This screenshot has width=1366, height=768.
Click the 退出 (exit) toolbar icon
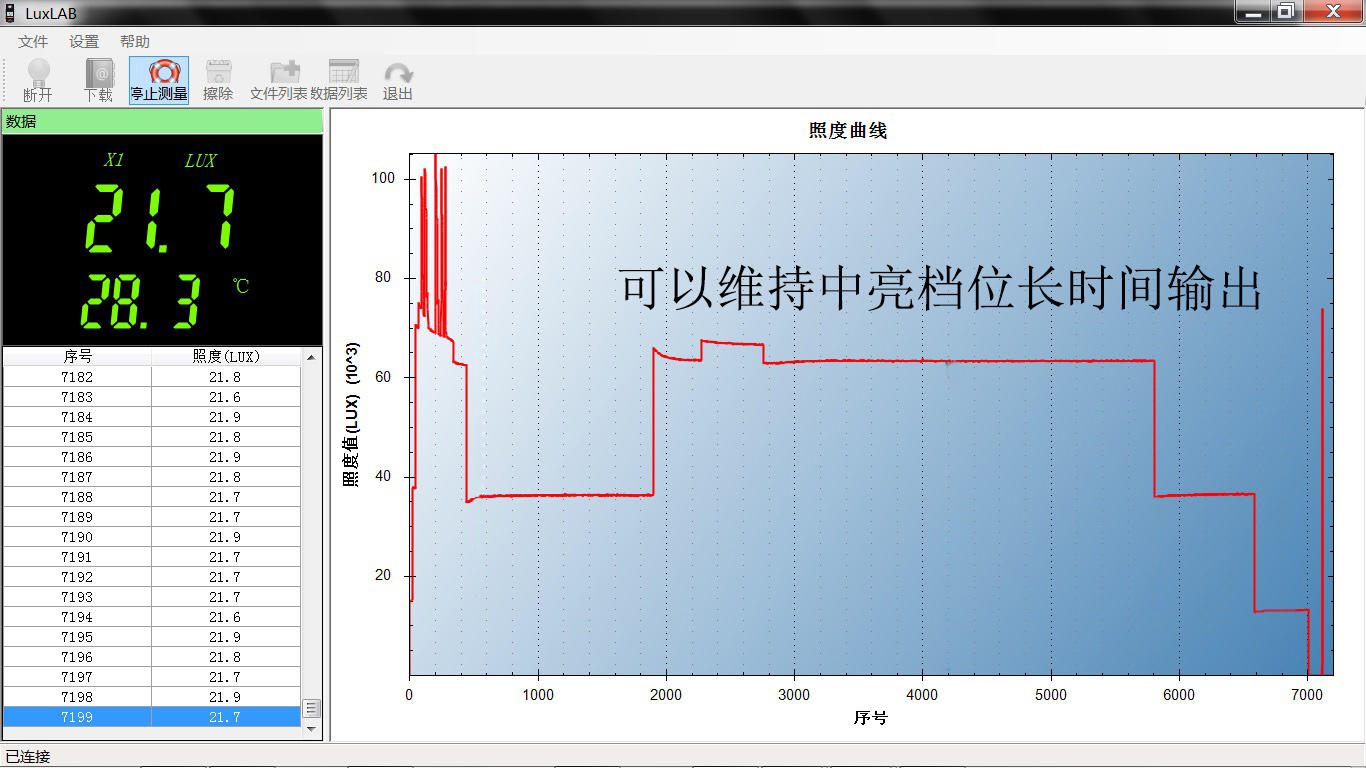coord(398,78)
